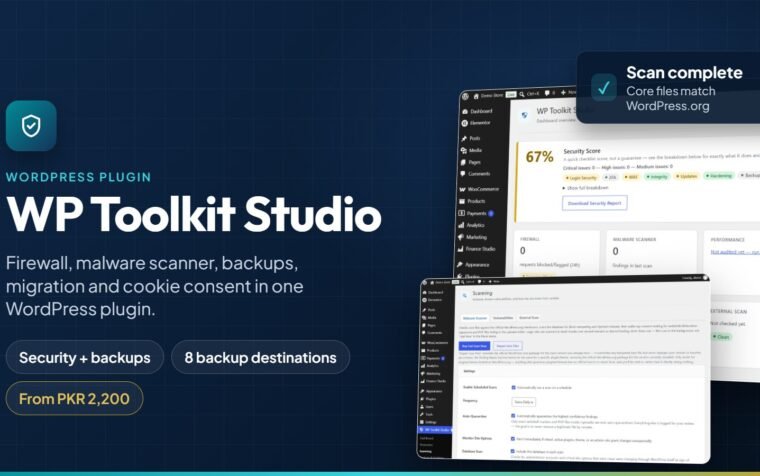Open Marketing in the back window sidebar
Viewport: 760px width, 476px height.
click(x=473, y=237)
